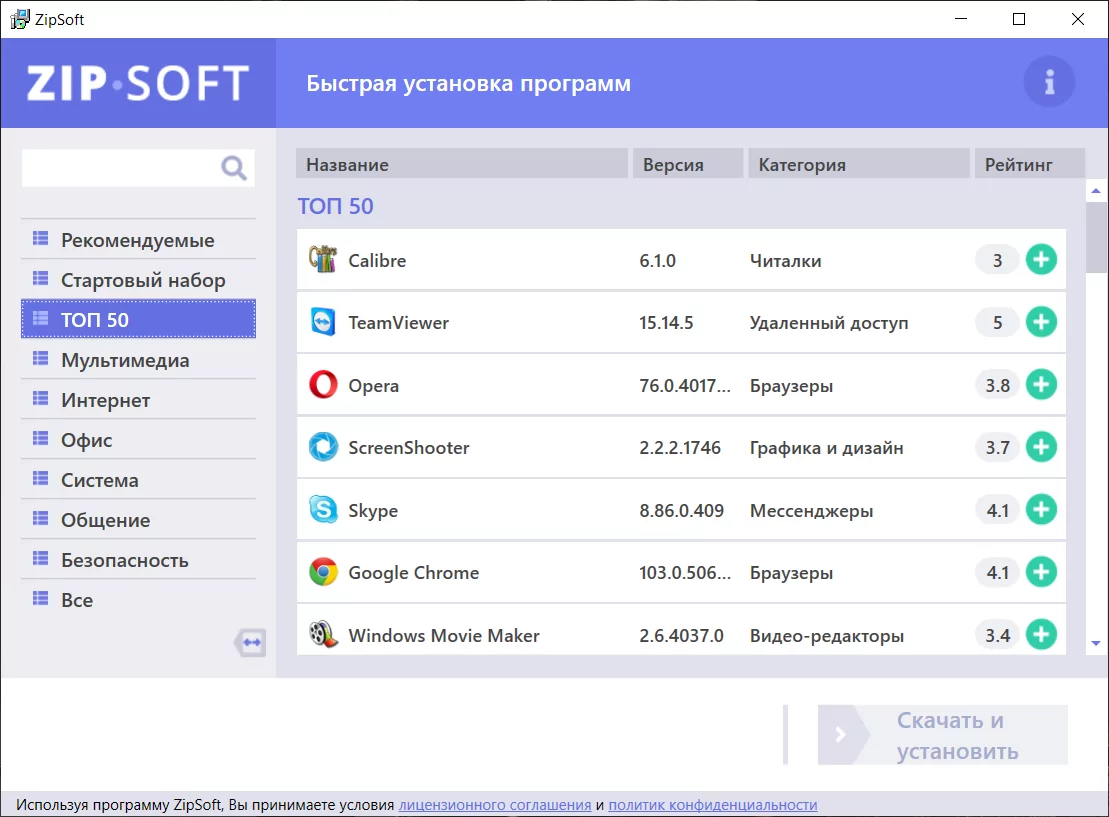Click TeamViewer rating value 5
1109x817 pixels.
[x=997, y=323]
